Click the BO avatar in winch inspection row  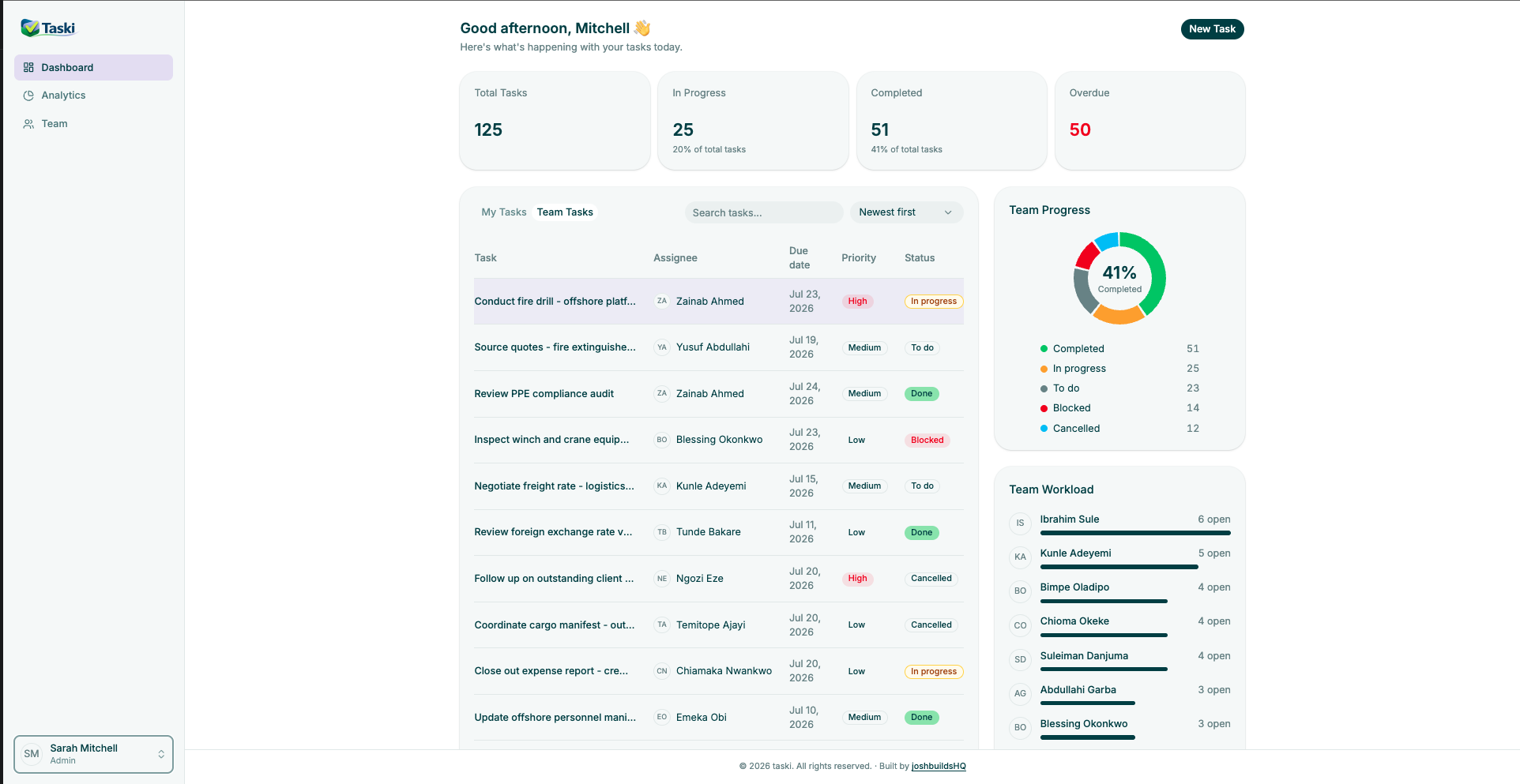[x=662, y=440]
